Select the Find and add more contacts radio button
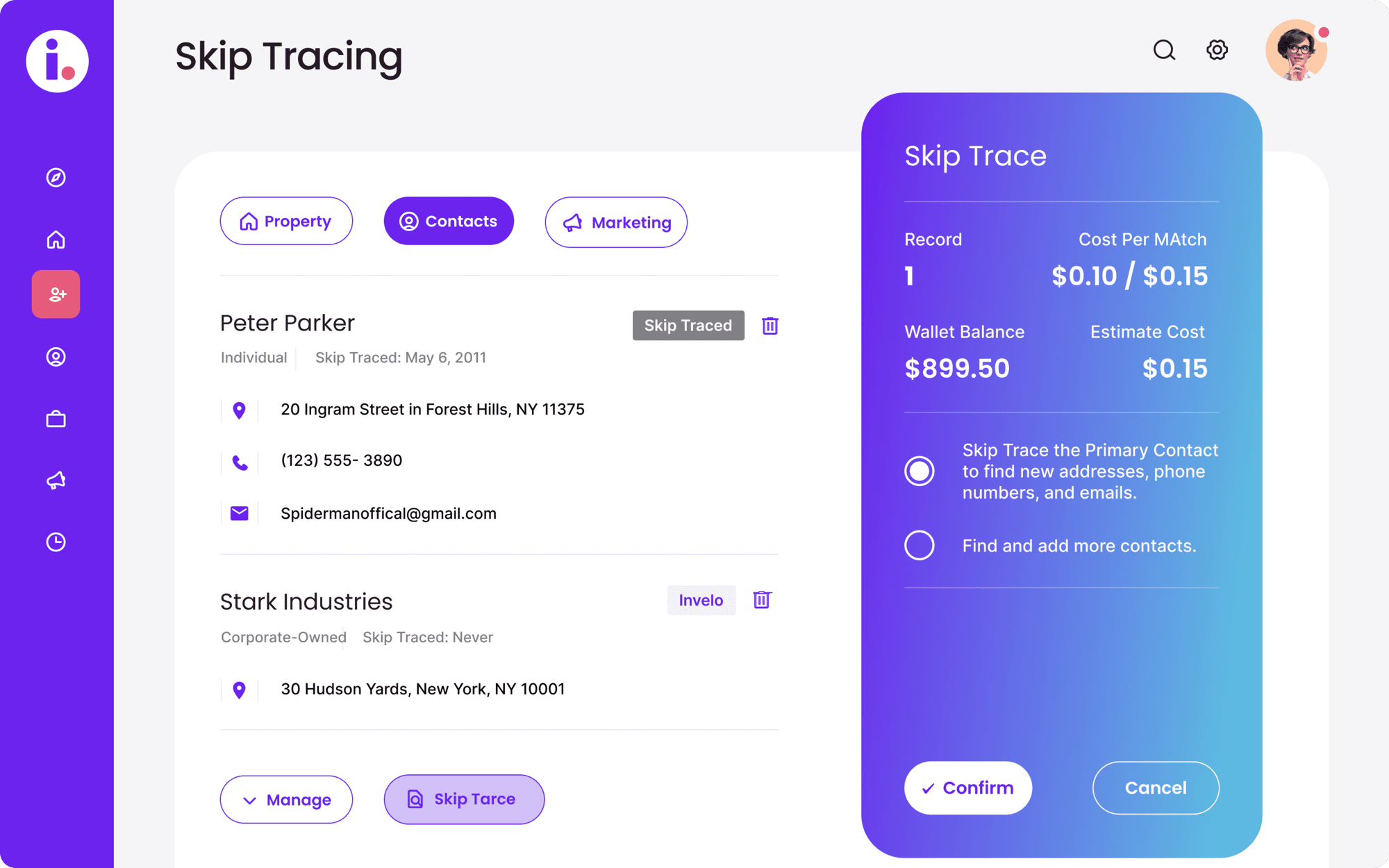The width and height of the screenshot is (1389, 868). click(917, 546)
